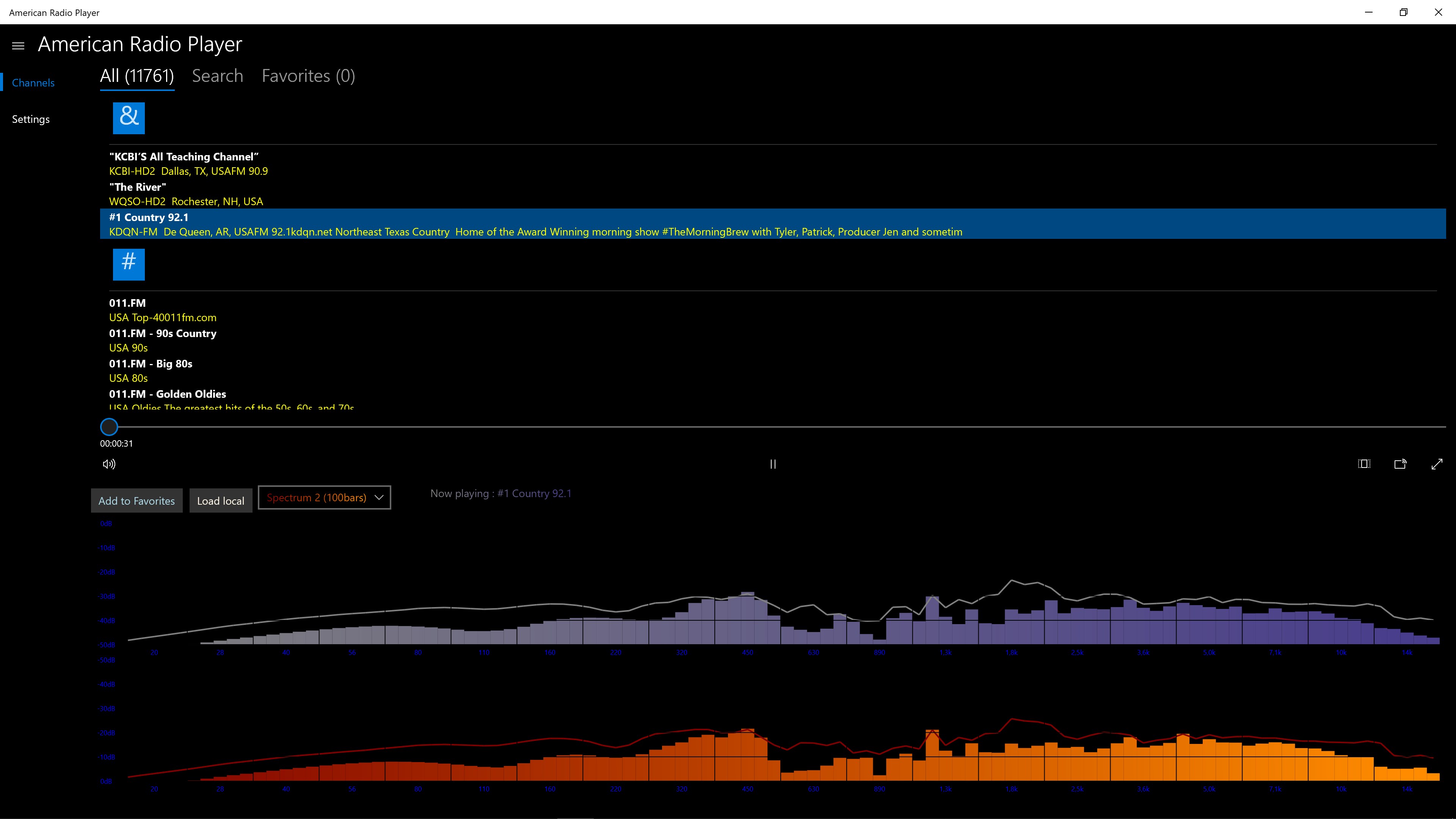Viewport: 1456px width, 819px height.
Task: Select the All (11761) tab
Action: [137, 76]
